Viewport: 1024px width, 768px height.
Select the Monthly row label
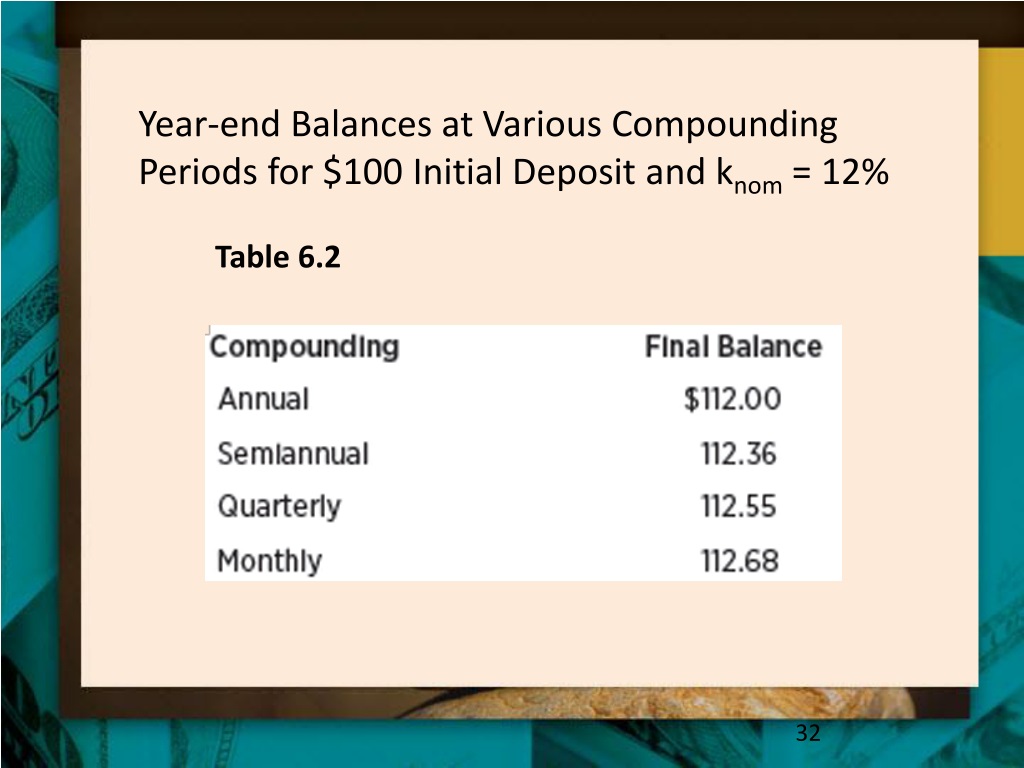pyautogui.click(x=270, y=561)
